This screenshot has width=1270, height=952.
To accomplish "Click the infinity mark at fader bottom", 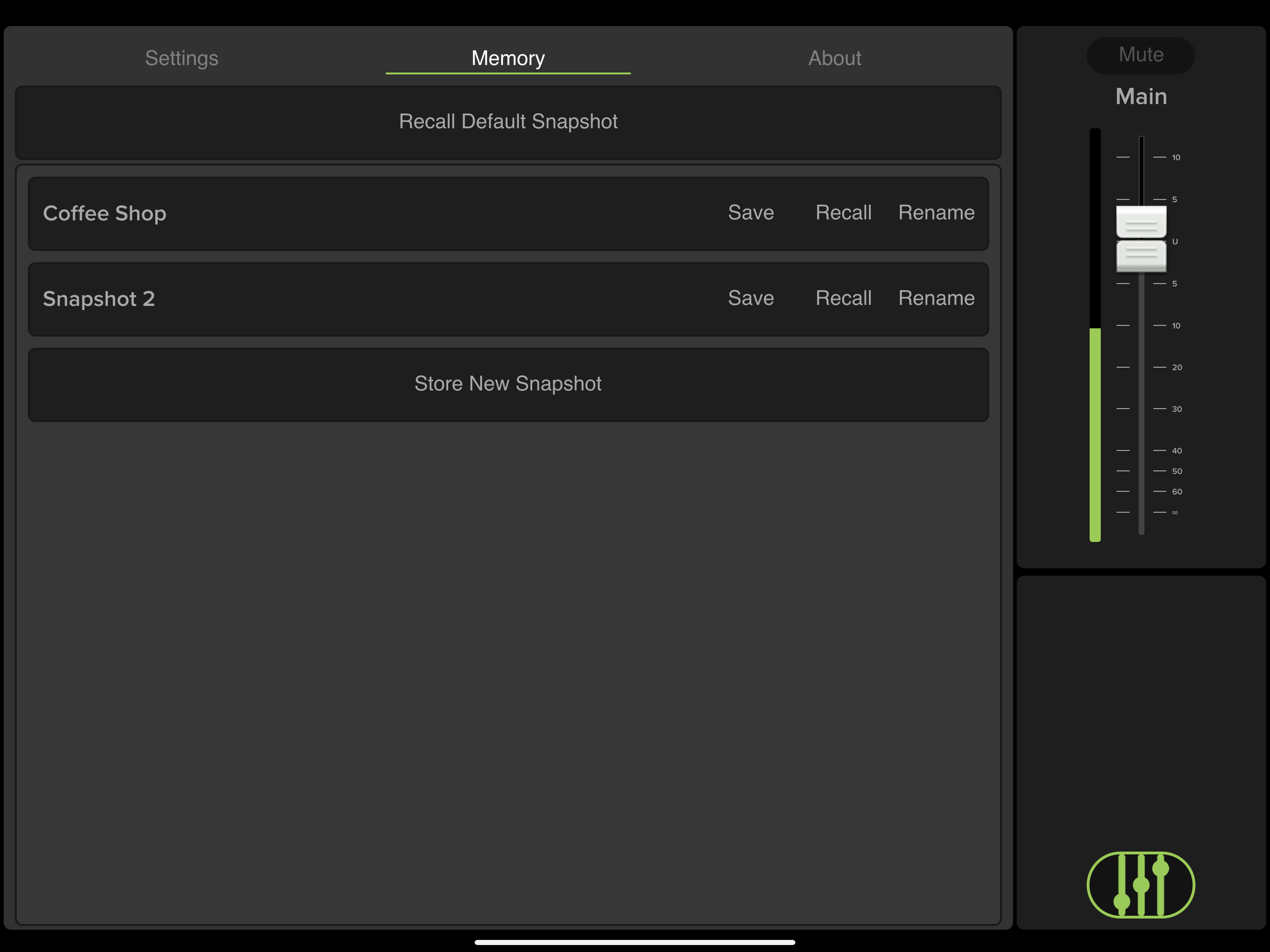I will [x=1175, y=512].
